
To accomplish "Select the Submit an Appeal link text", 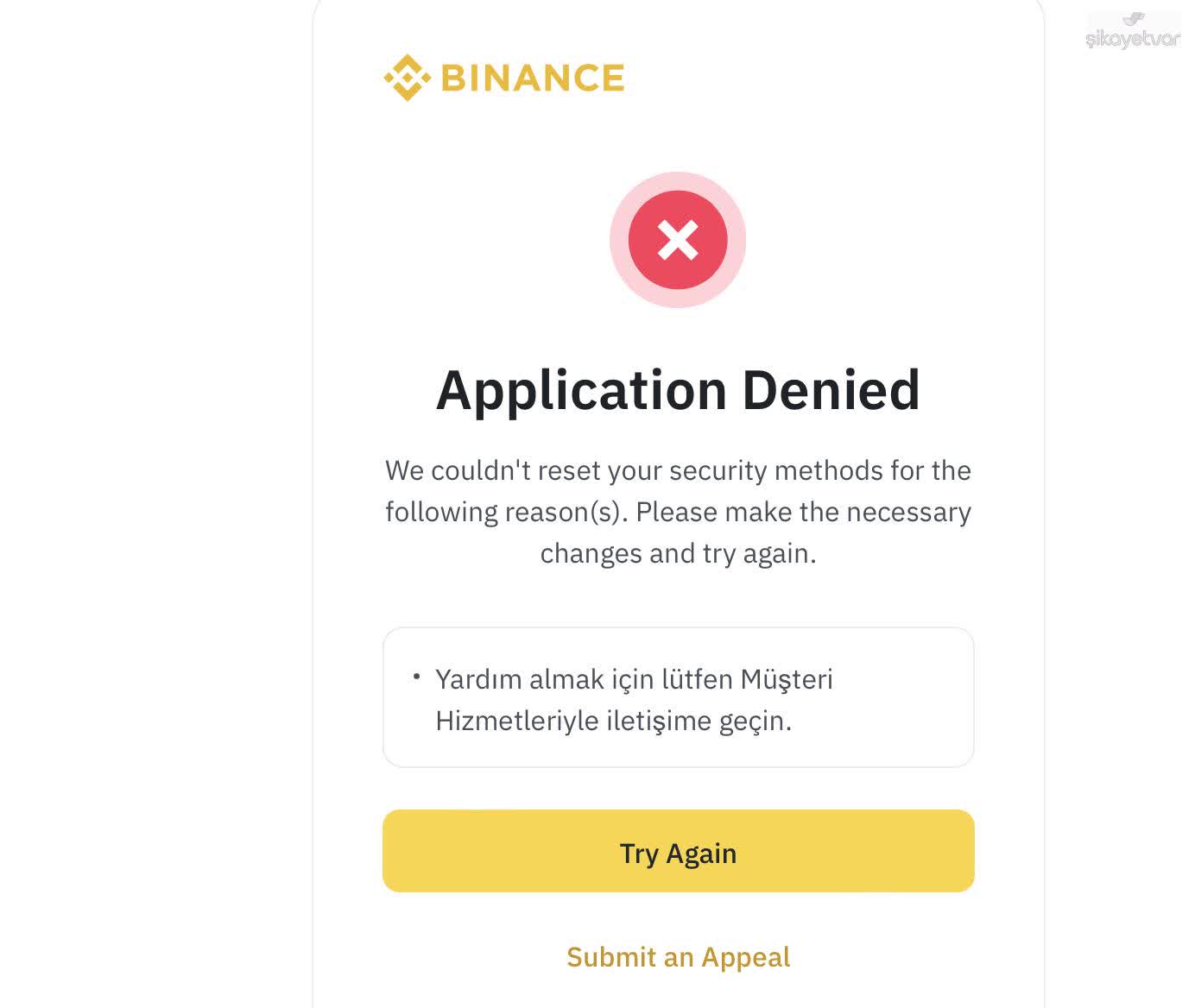I will click(678, 957).
